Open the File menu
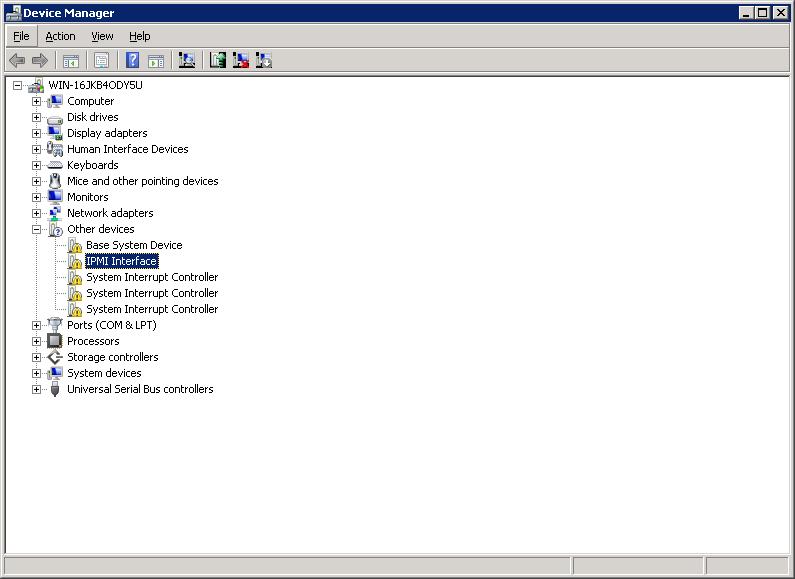This screenshot has width=795, height=579. point(21,37)
